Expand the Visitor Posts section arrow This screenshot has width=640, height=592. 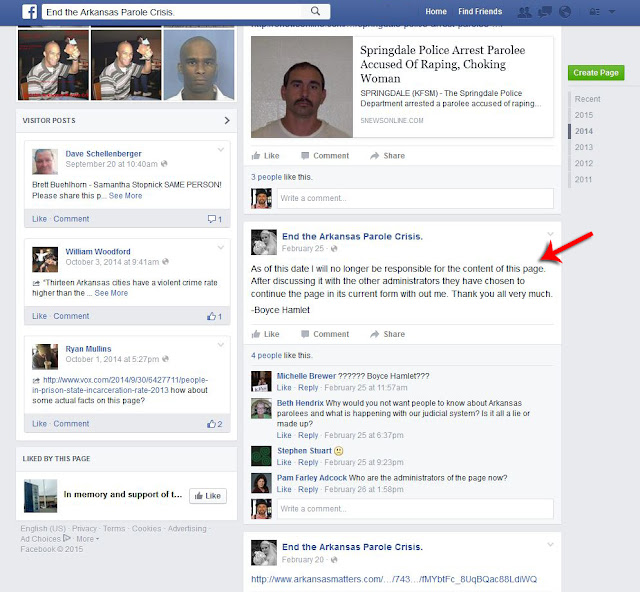[x=227, y=120]
